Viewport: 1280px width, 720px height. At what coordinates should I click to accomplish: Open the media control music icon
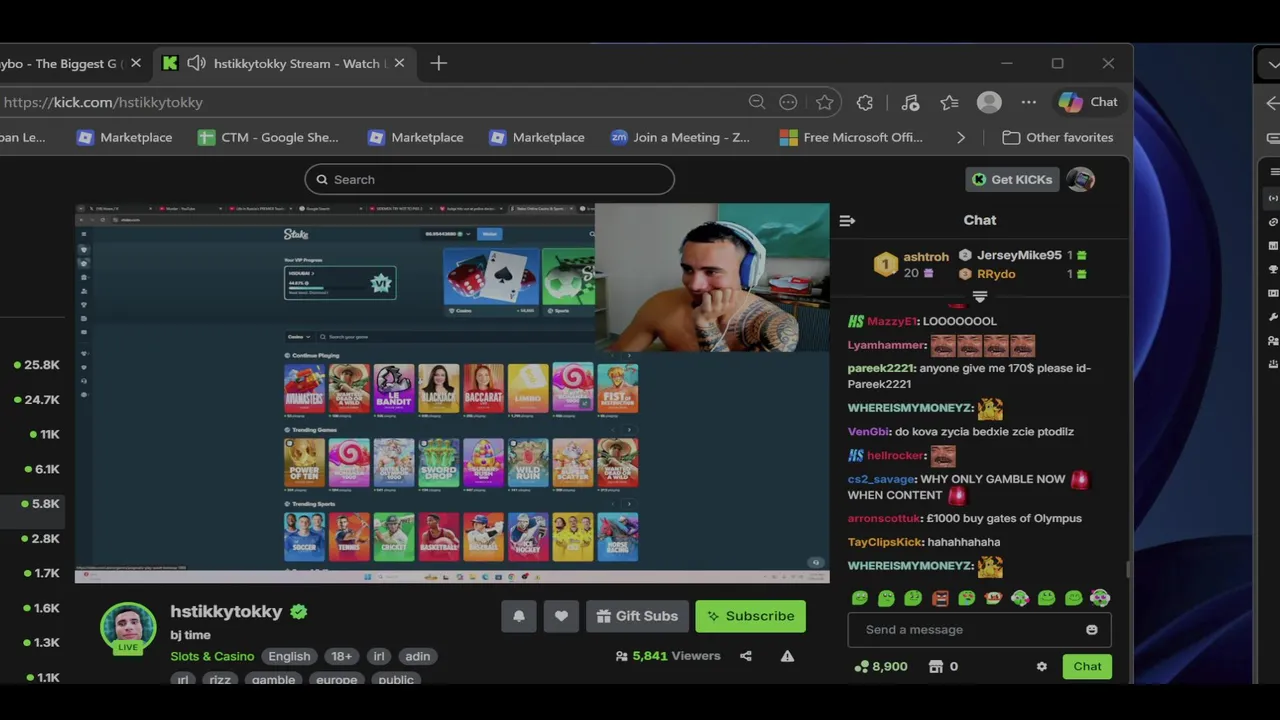(x=910, y=102)
